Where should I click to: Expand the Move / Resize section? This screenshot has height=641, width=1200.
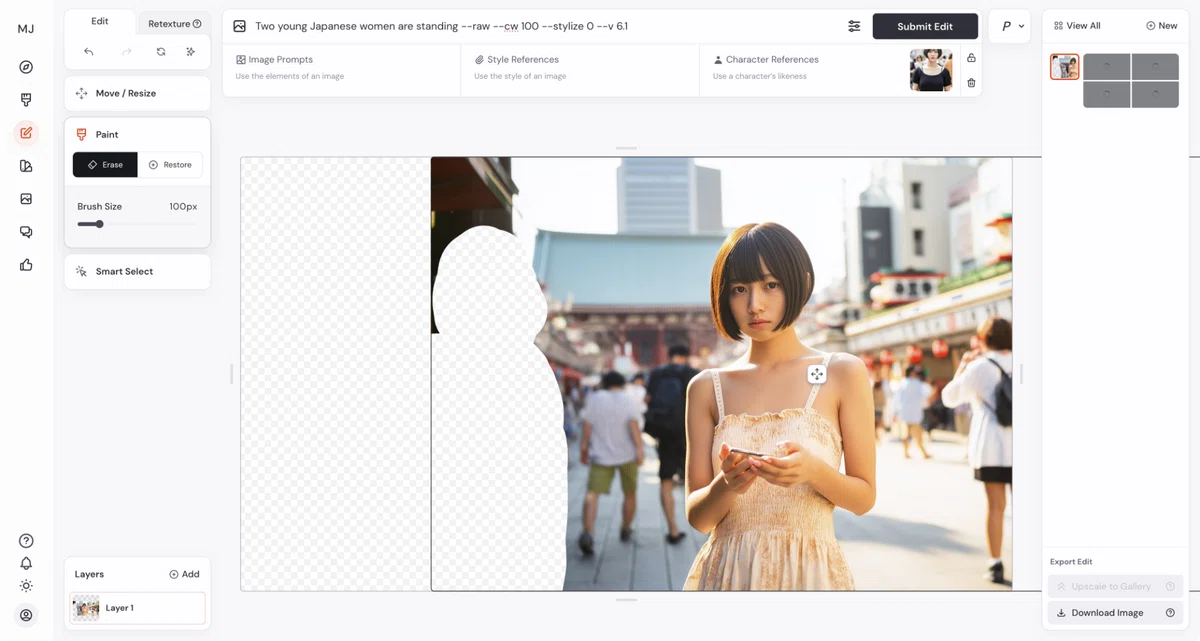(137, 93)
